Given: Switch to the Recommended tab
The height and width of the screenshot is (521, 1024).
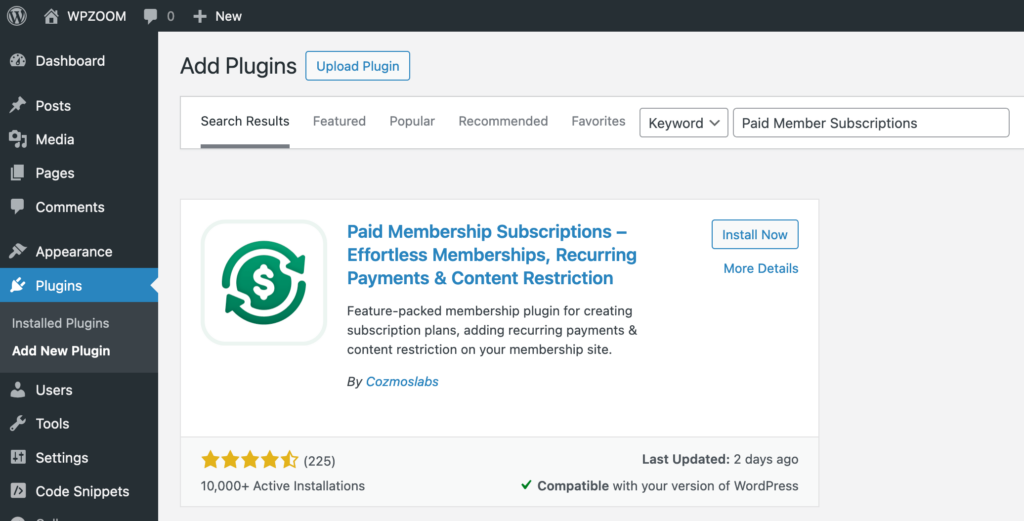Looking at the screenshot, I should click(503, 121).
